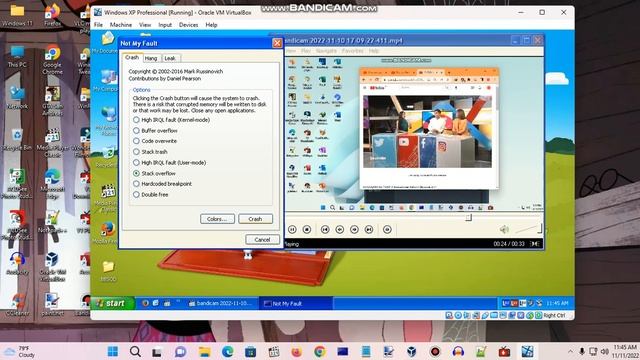Mute audio with media player speaker icon

coord(504,230)
